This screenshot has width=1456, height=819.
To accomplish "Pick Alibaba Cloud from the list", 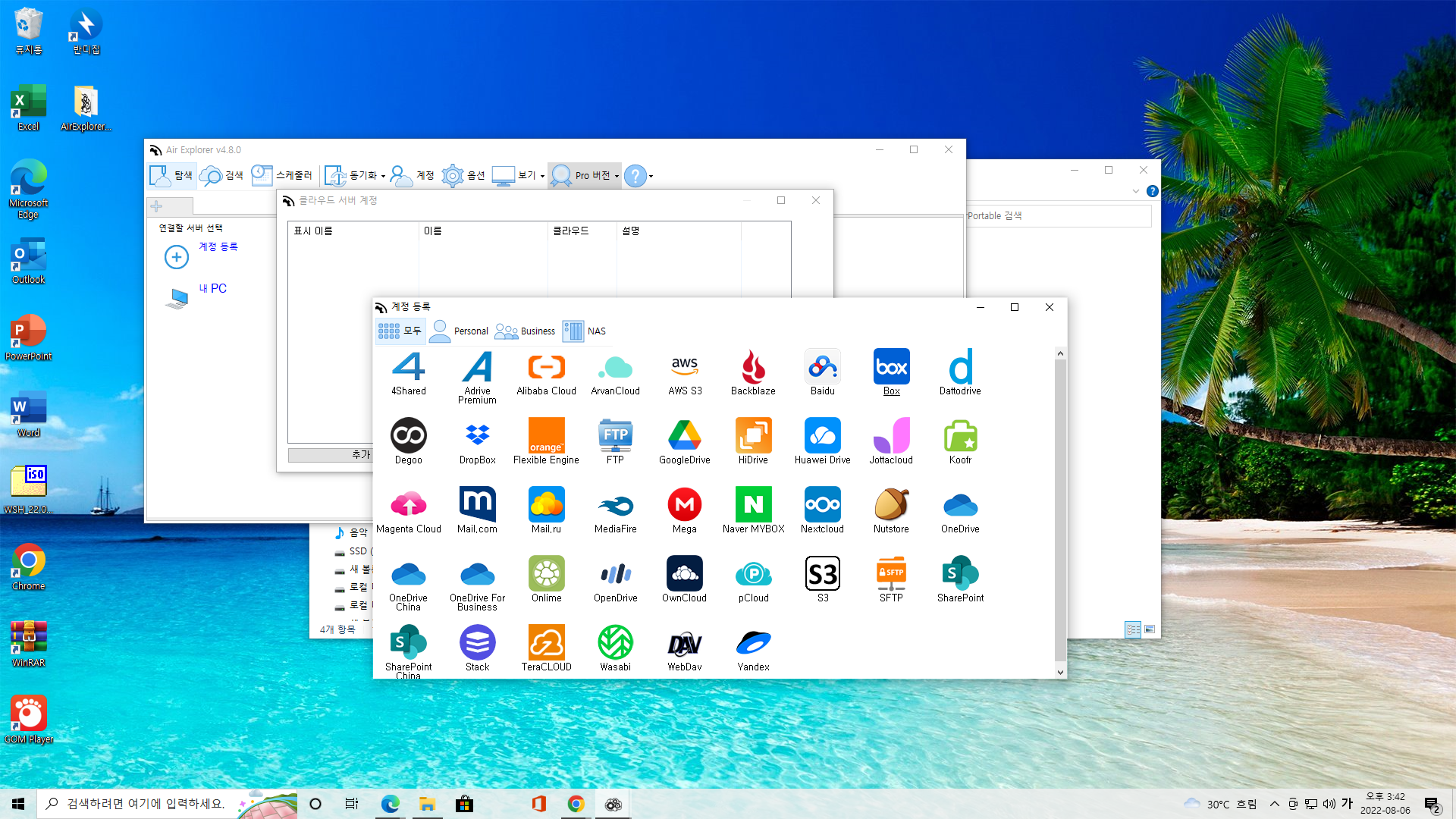I will (x=546, y=372).
